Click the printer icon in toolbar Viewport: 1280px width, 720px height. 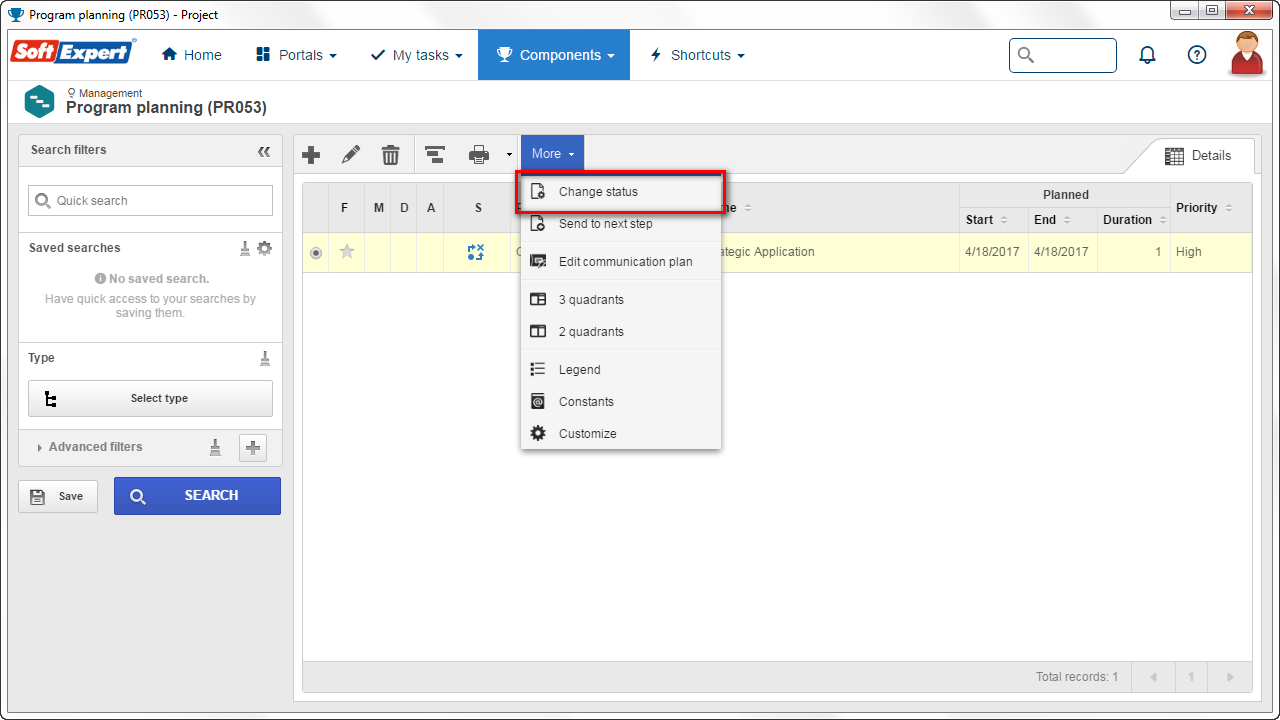pos(479,155)
